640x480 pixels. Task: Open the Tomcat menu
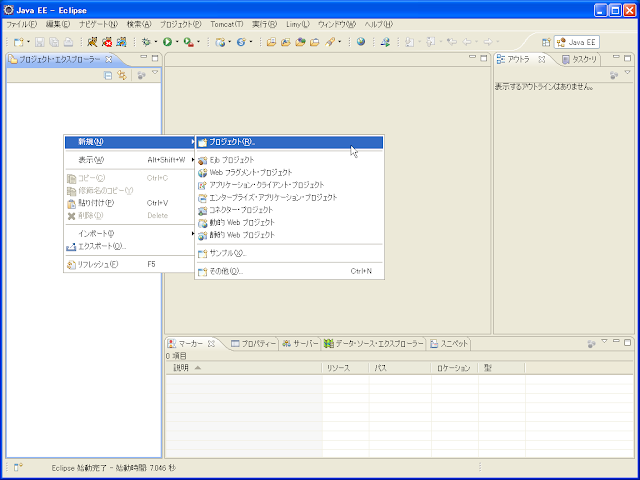pyautogui.click(x=227, y=24)
